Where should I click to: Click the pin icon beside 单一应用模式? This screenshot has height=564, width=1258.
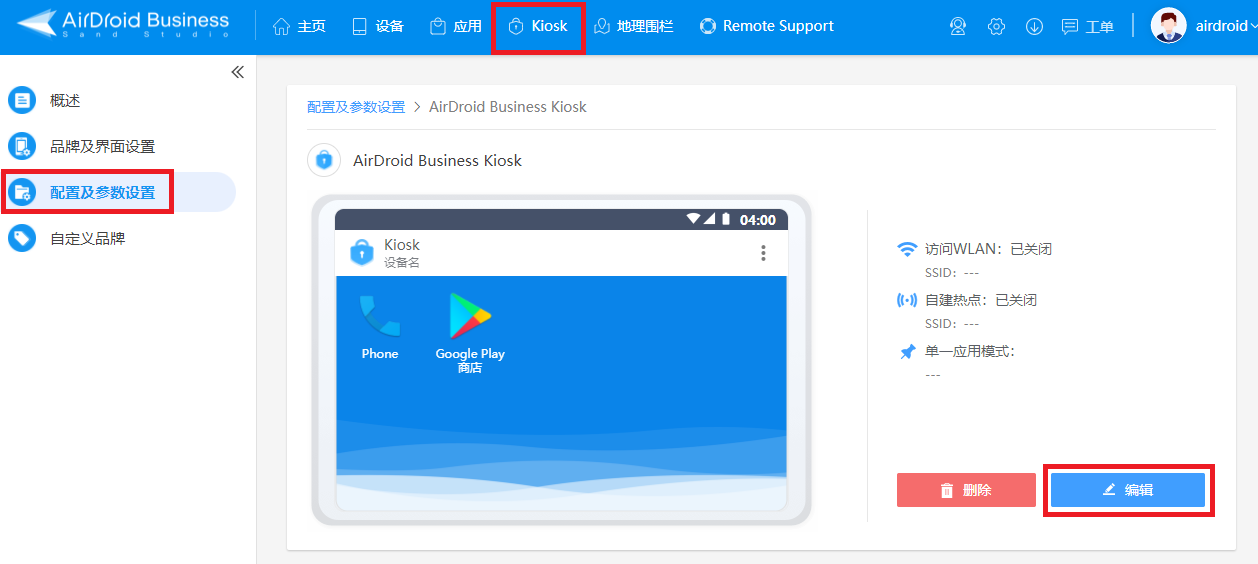(x=907, y=352)
